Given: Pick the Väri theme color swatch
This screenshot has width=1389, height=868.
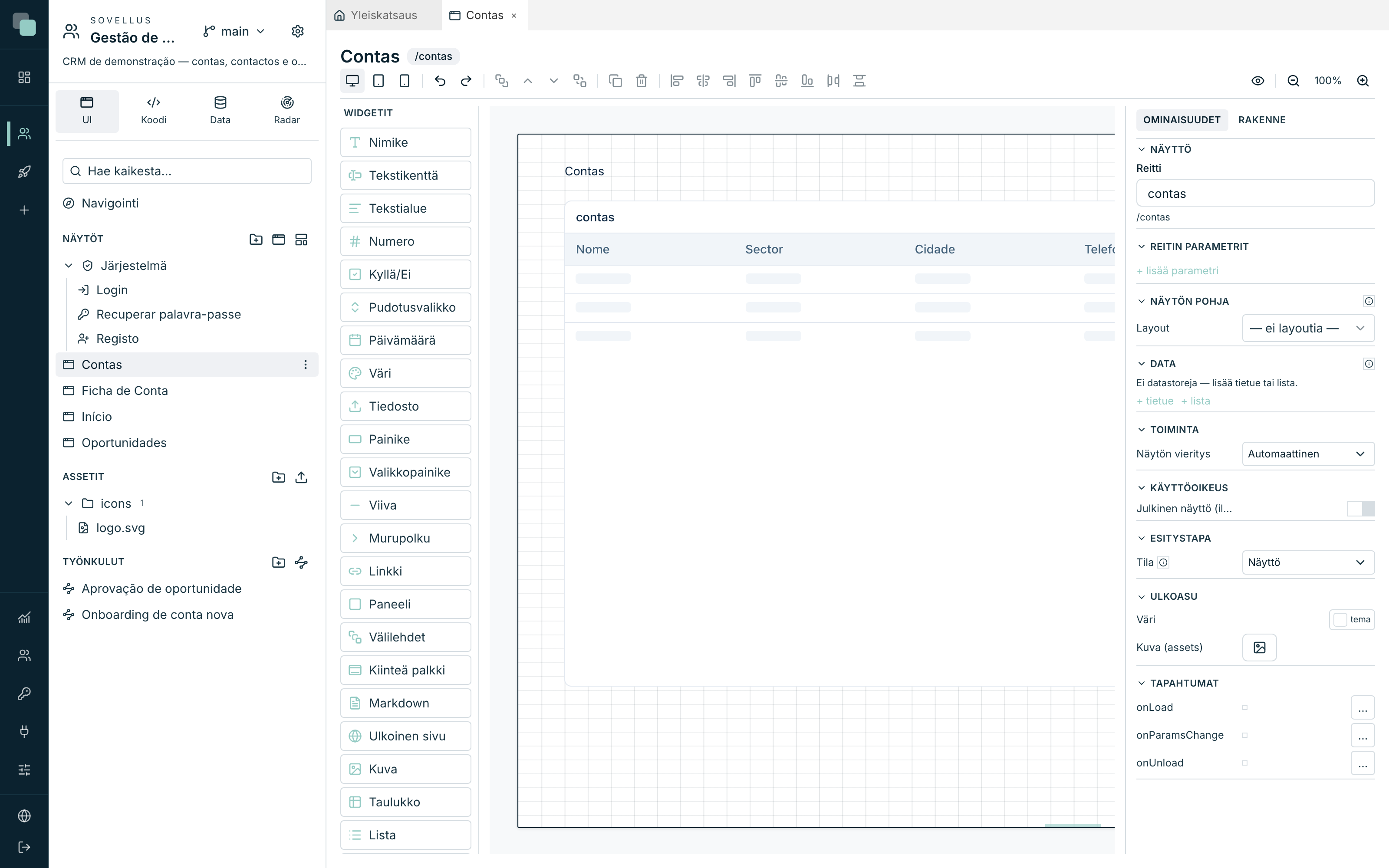Looking at the screenshot, I should [1352, 620].
